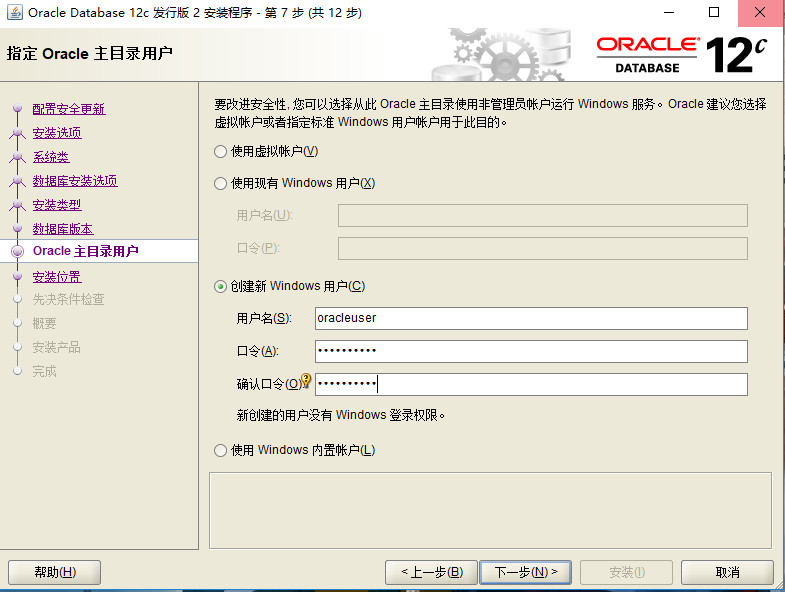The height and width of the screenshot is (592, 785).
Task: Click the step bullet beside Oracle 主目录用户
Action: pyautogui.click(x=18, y=251)
